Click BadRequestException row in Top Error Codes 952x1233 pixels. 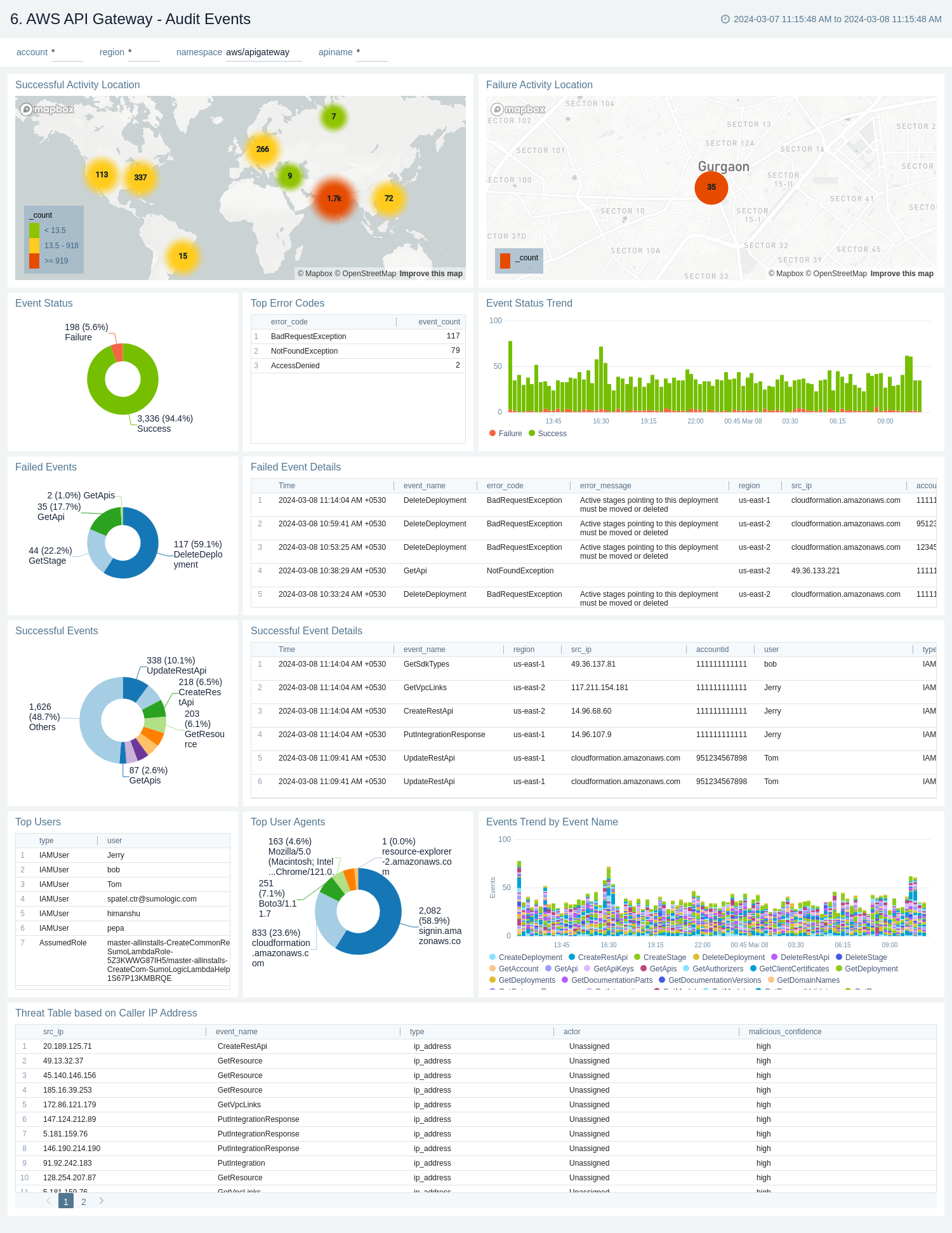[358, 337]
